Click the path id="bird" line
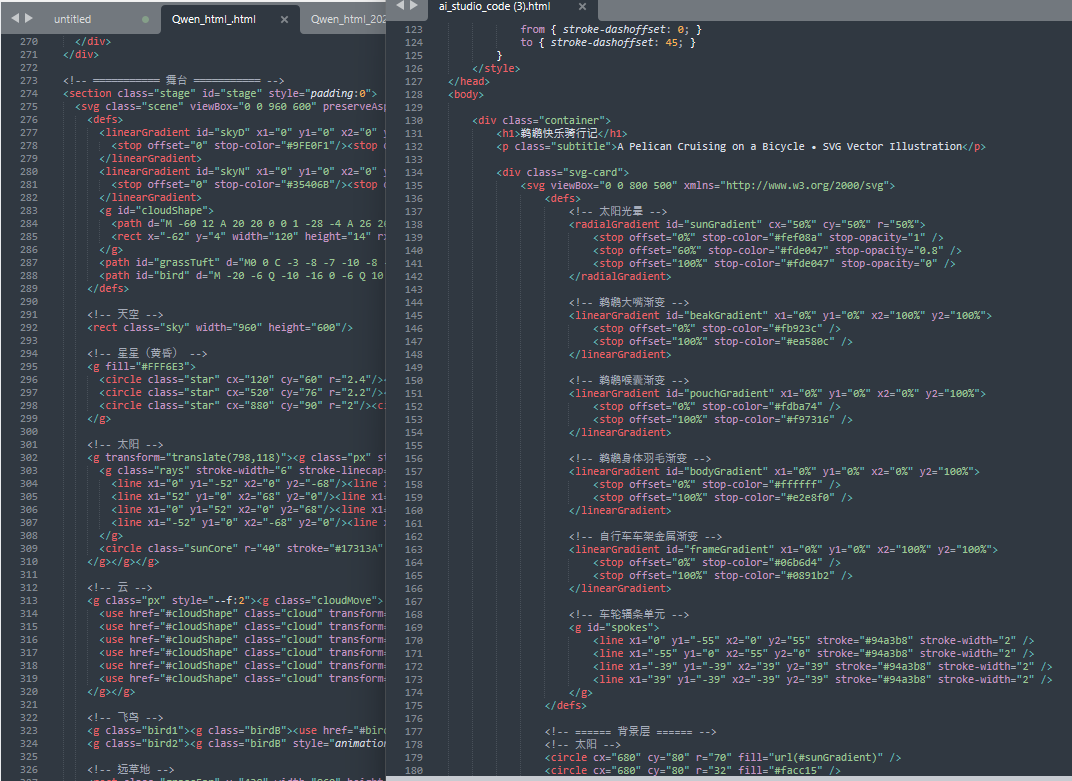Image resolution: width=1072 pixels, height=781 pixels. click(243, 275)
